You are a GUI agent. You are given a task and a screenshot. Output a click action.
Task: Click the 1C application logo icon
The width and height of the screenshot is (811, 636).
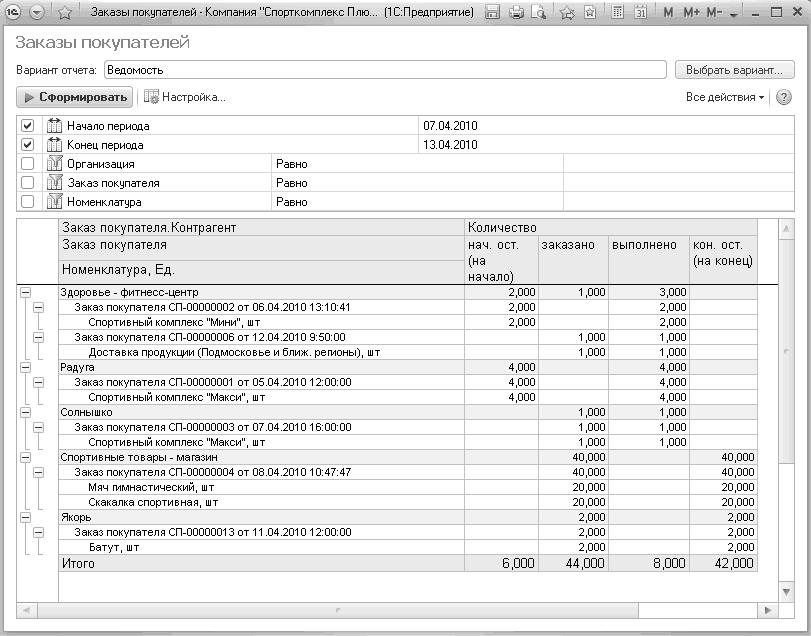12,12
